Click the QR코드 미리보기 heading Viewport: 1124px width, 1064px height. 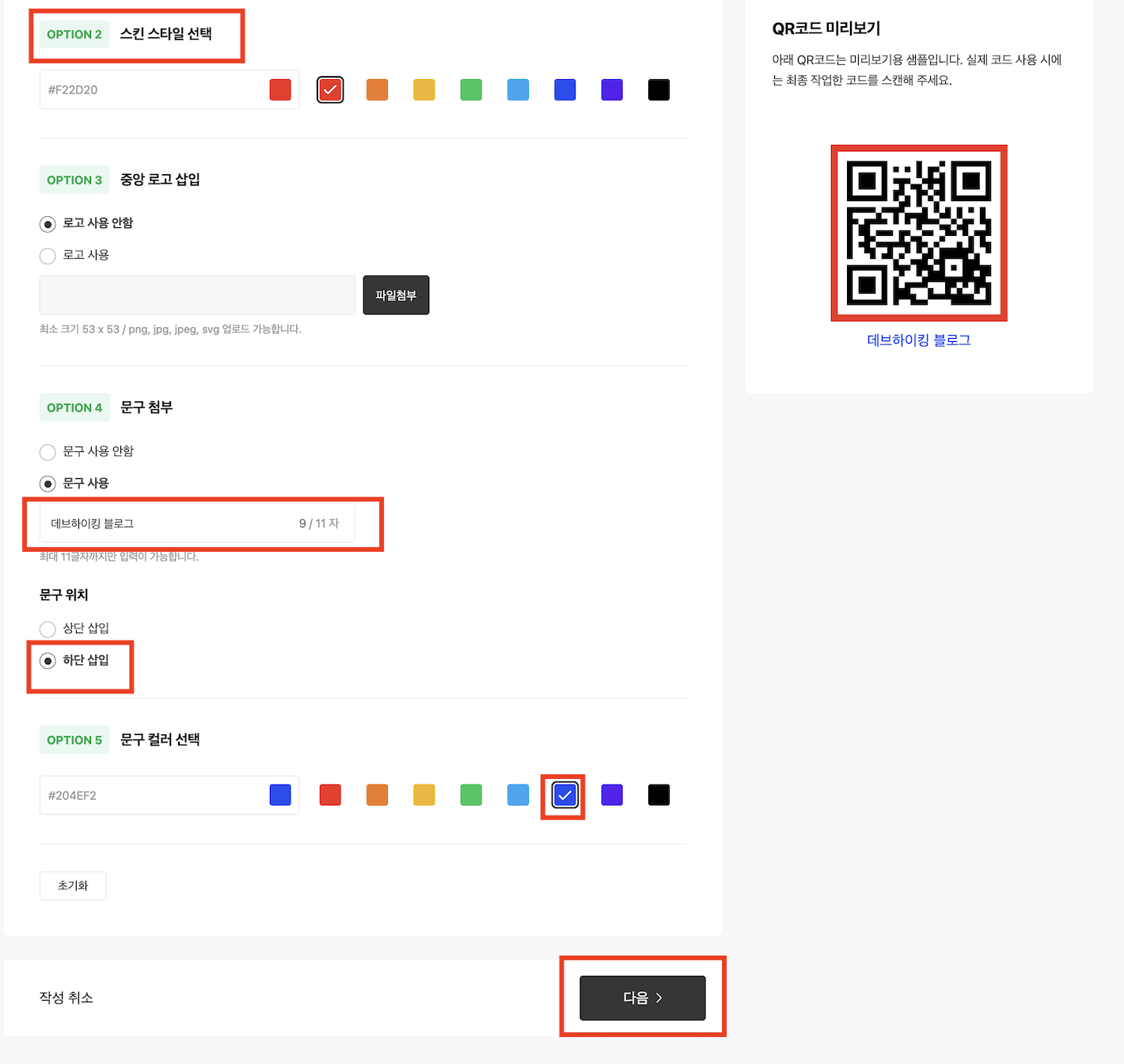[x=826, y=28]
